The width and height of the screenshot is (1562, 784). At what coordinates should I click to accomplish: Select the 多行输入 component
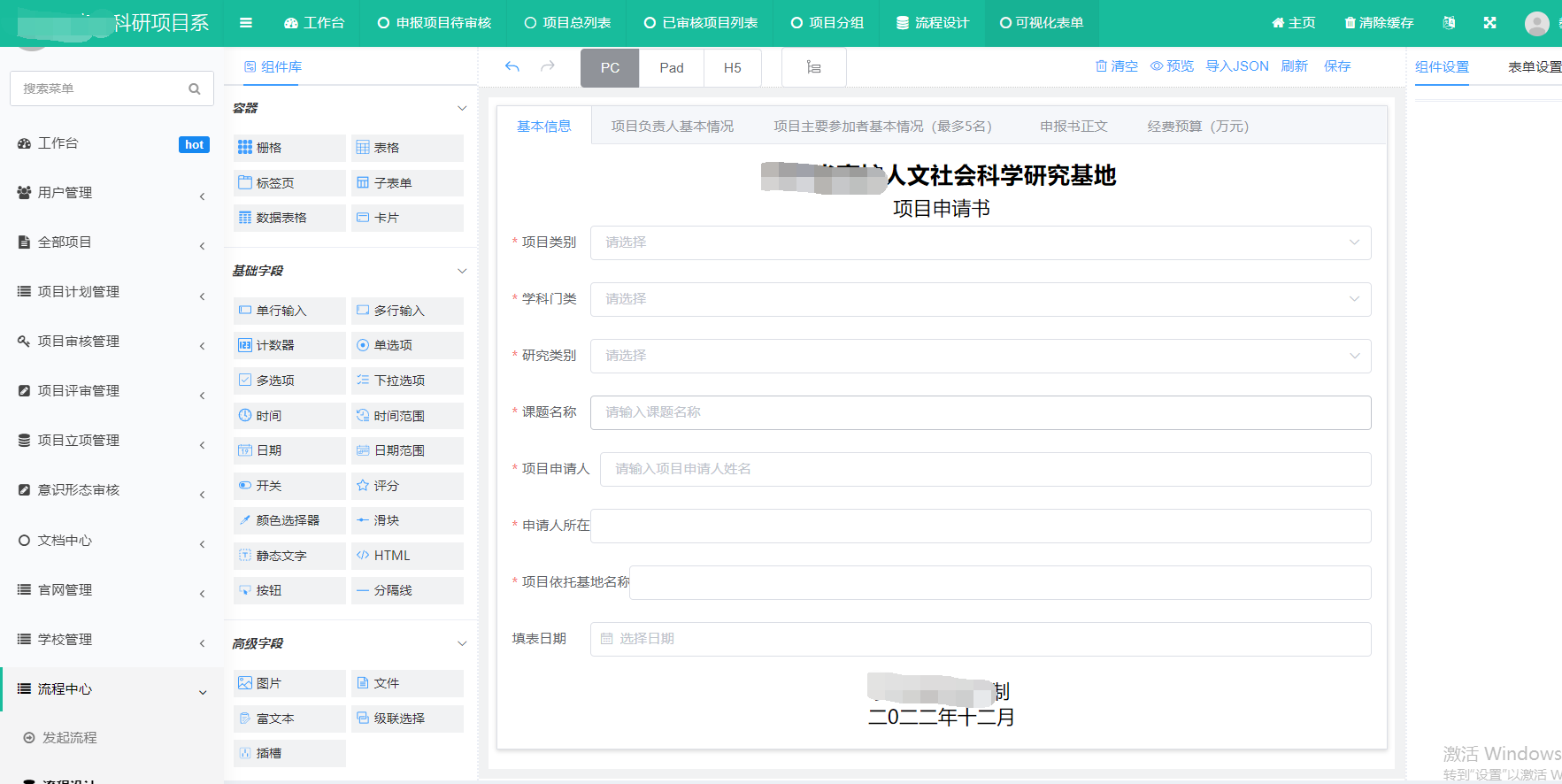point(407,311)
